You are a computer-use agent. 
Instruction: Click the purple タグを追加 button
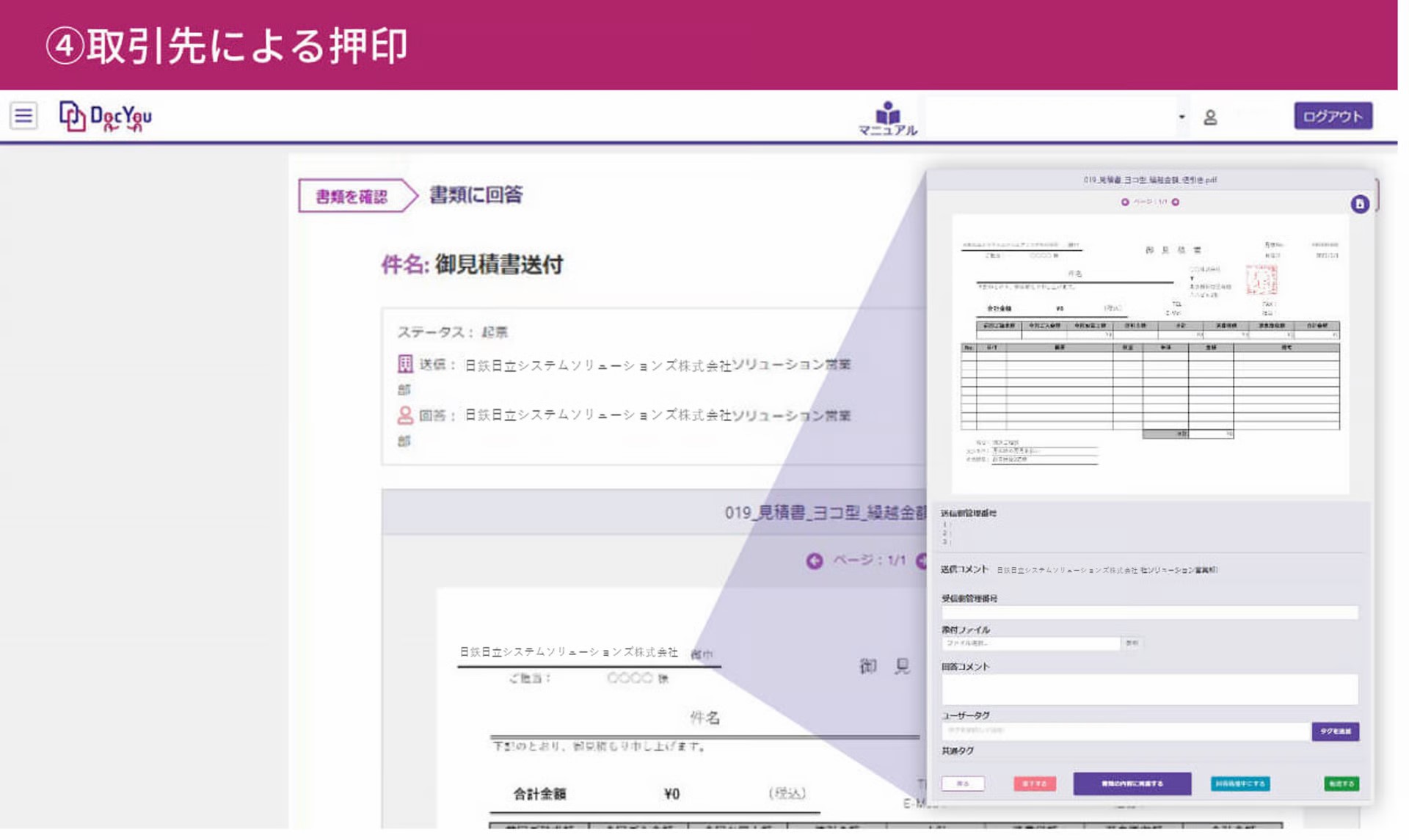1335,731
